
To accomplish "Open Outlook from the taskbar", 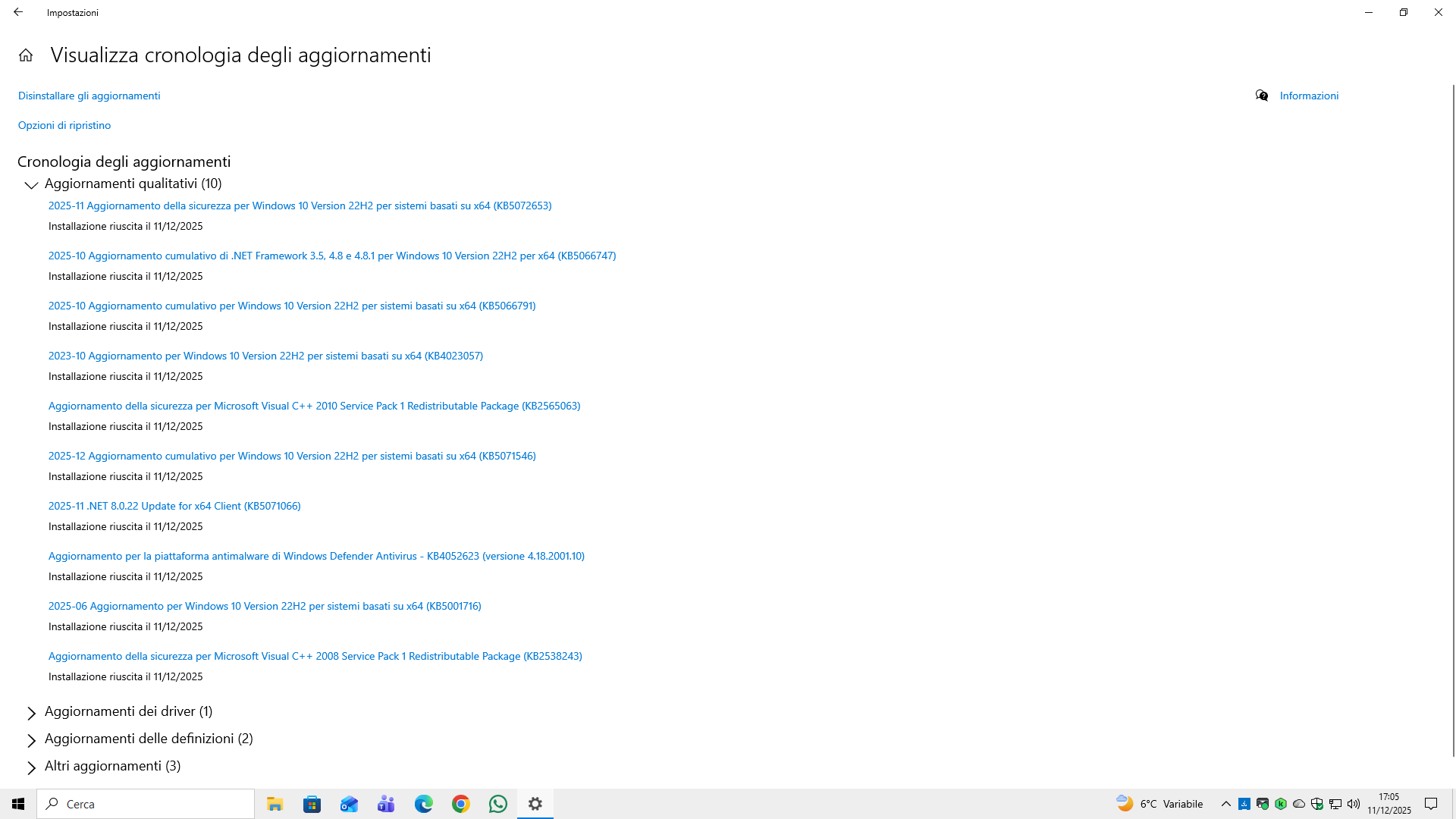I will click(x=349, y=804).
